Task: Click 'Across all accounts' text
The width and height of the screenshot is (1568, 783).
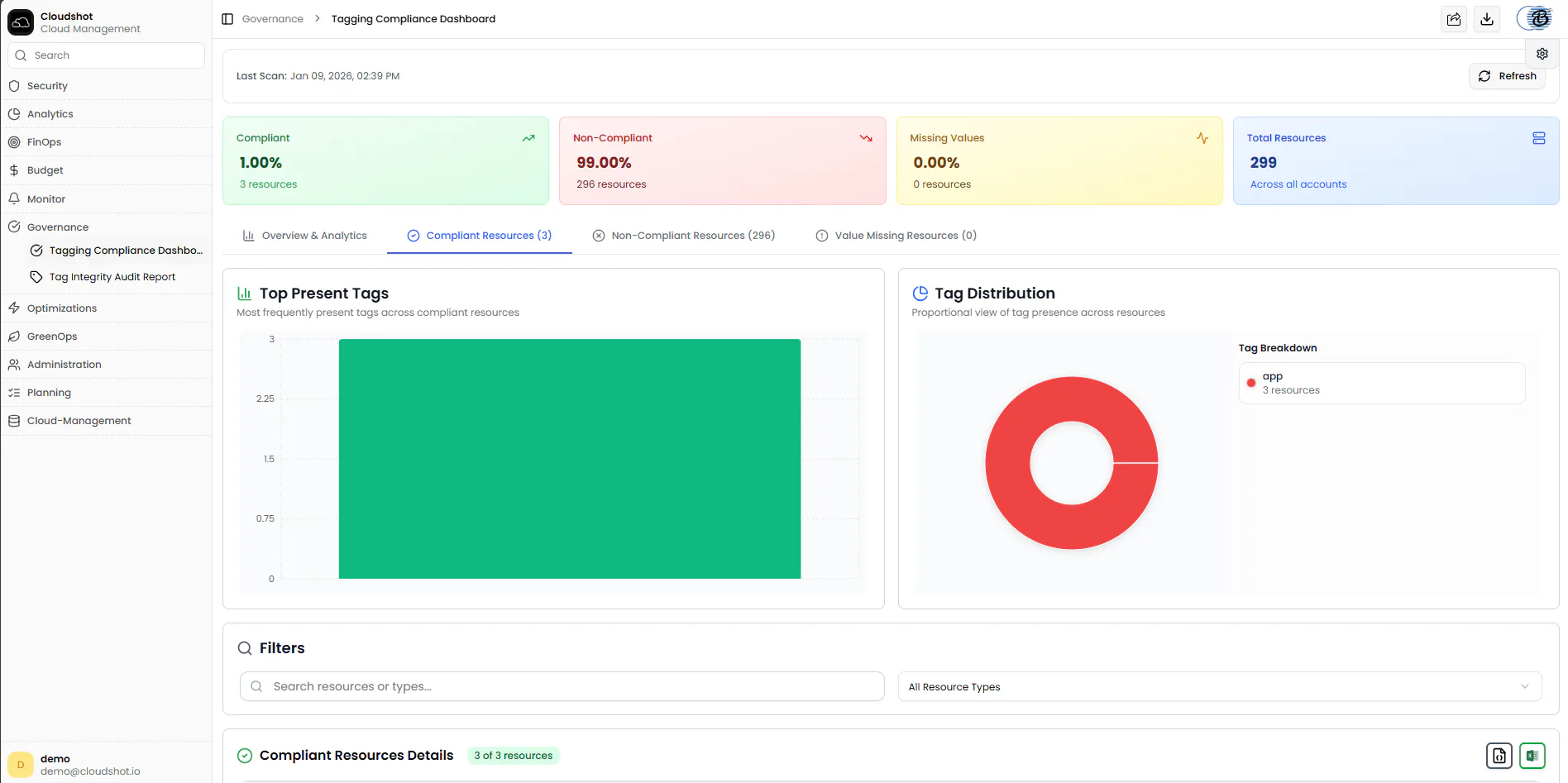Action: tap(1298, 184)
